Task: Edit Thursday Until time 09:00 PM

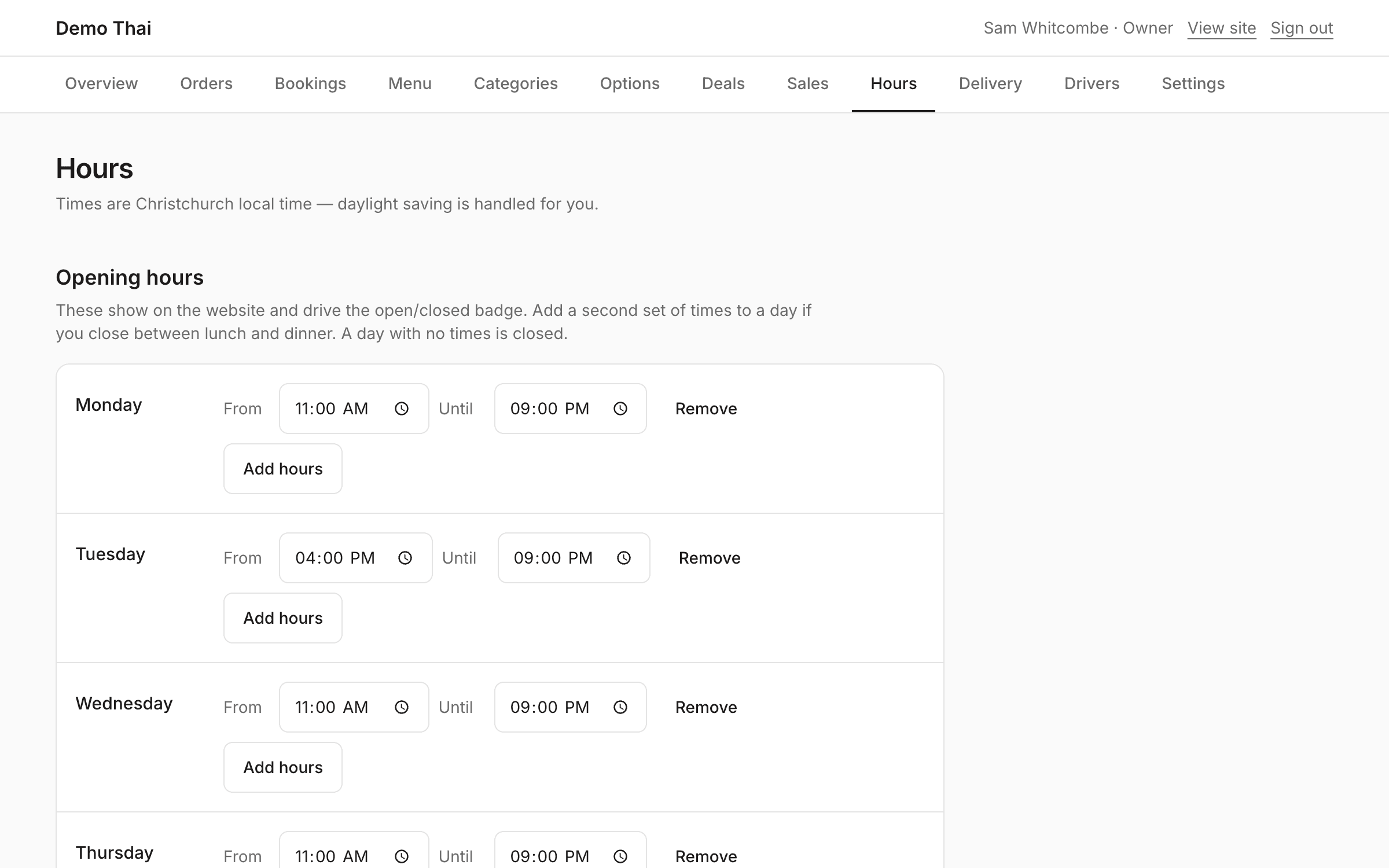Action: click(x=571, y=850)
